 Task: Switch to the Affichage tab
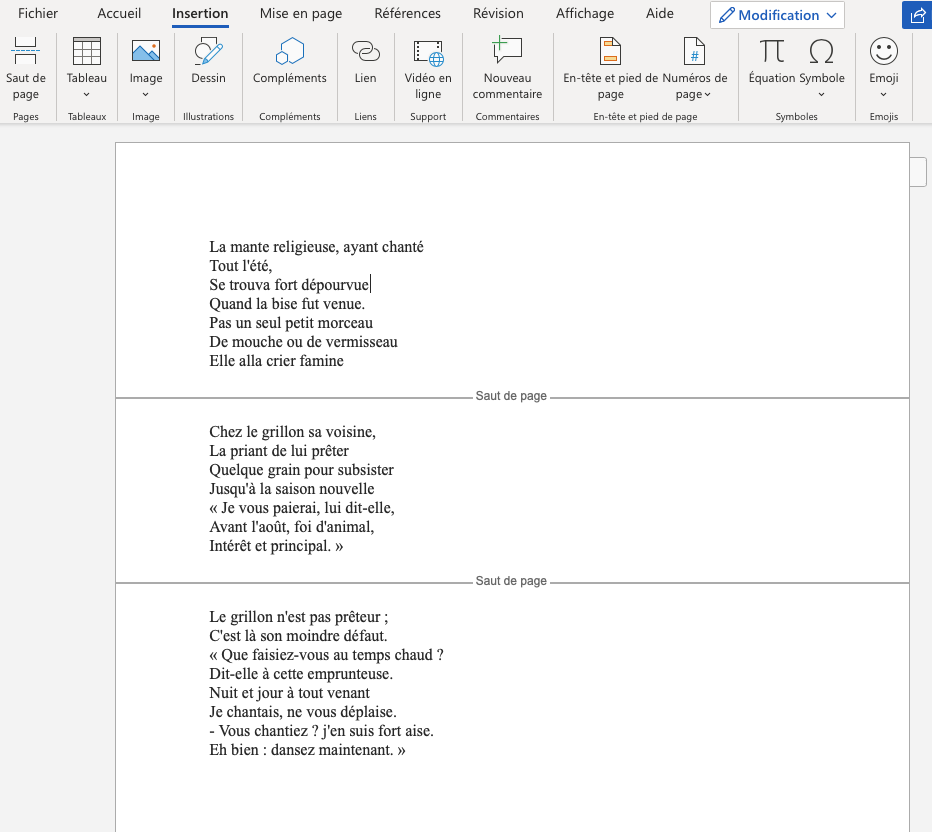pos(585,14)
